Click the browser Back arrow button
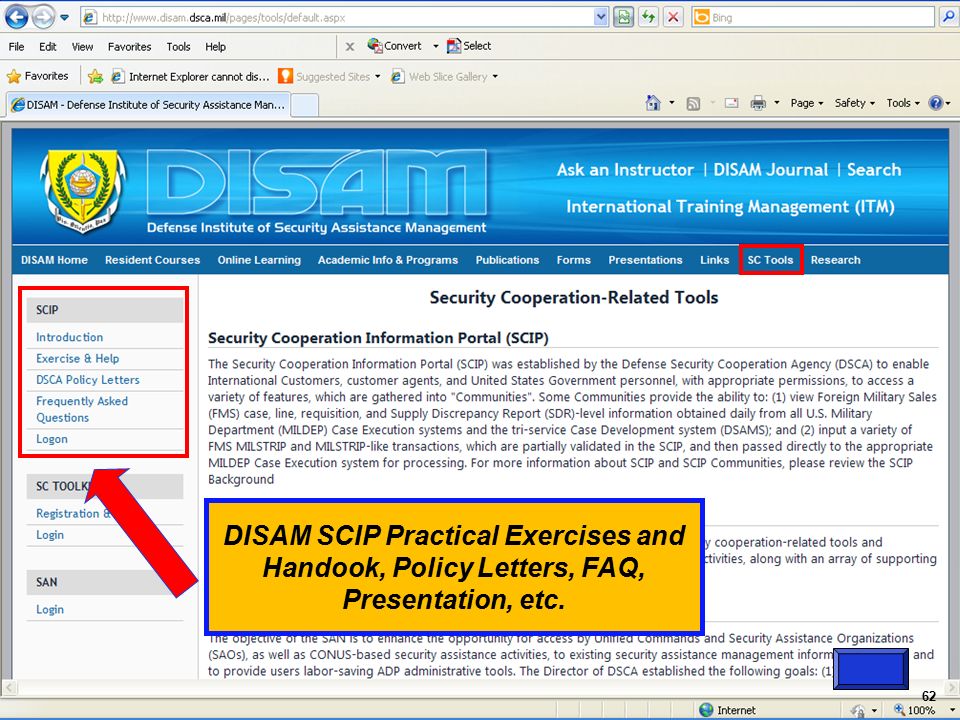Viewport: 960px width, 720px height. (17, 17)
